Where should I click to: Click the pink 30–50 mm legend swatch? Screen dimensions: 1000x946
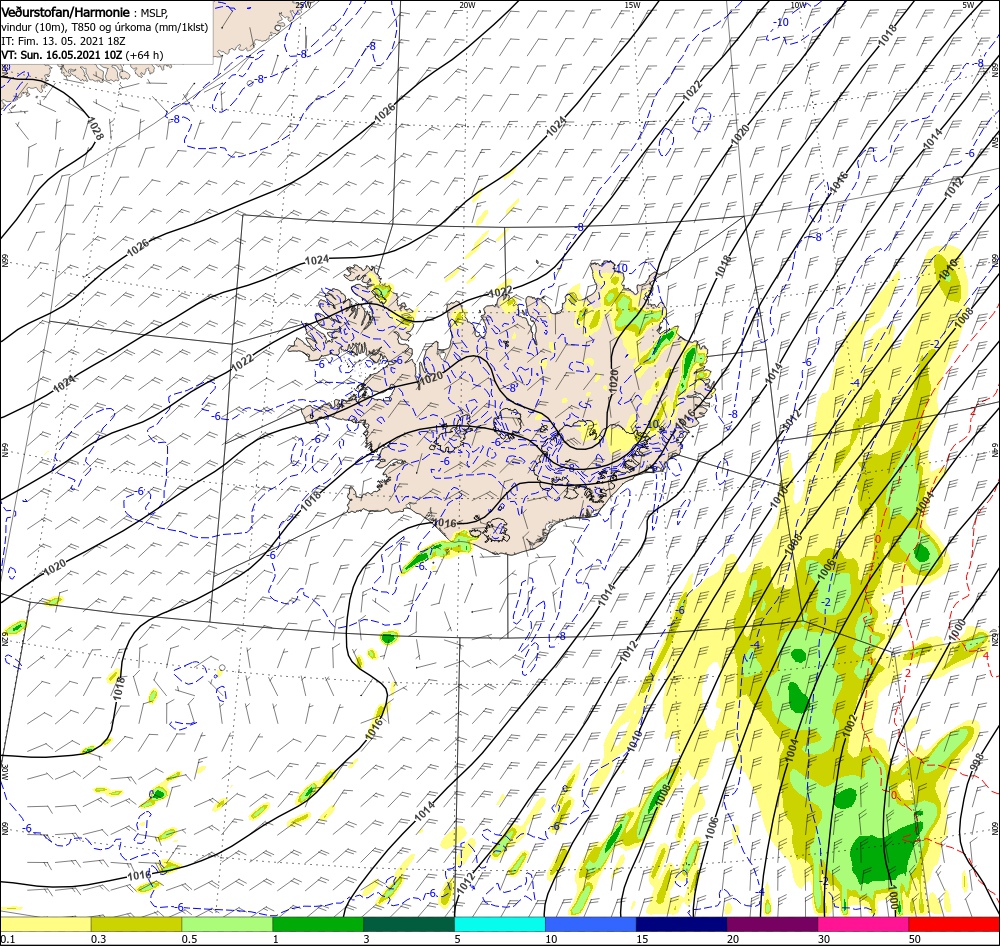[864, 924]
